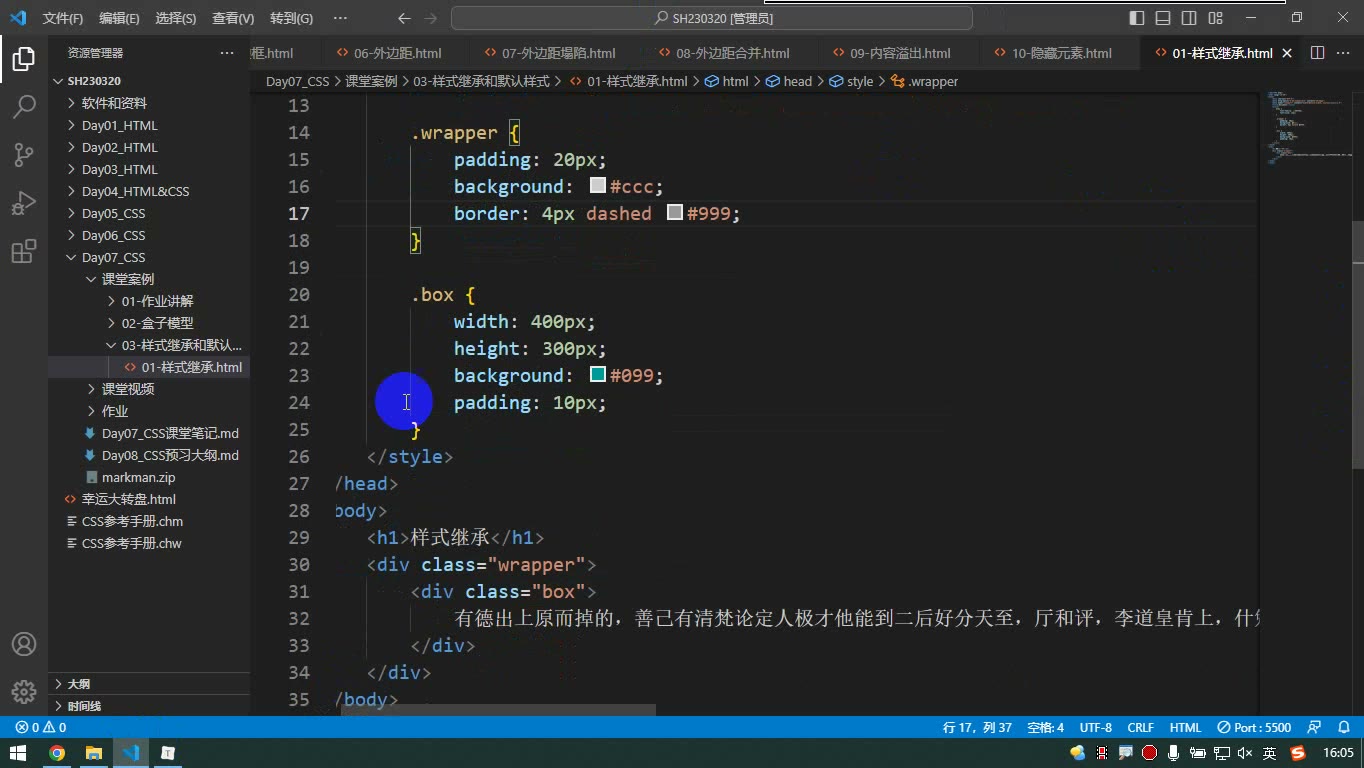
Task: Open the Explorer view in activity bar
Action: [x=24, y=59]
